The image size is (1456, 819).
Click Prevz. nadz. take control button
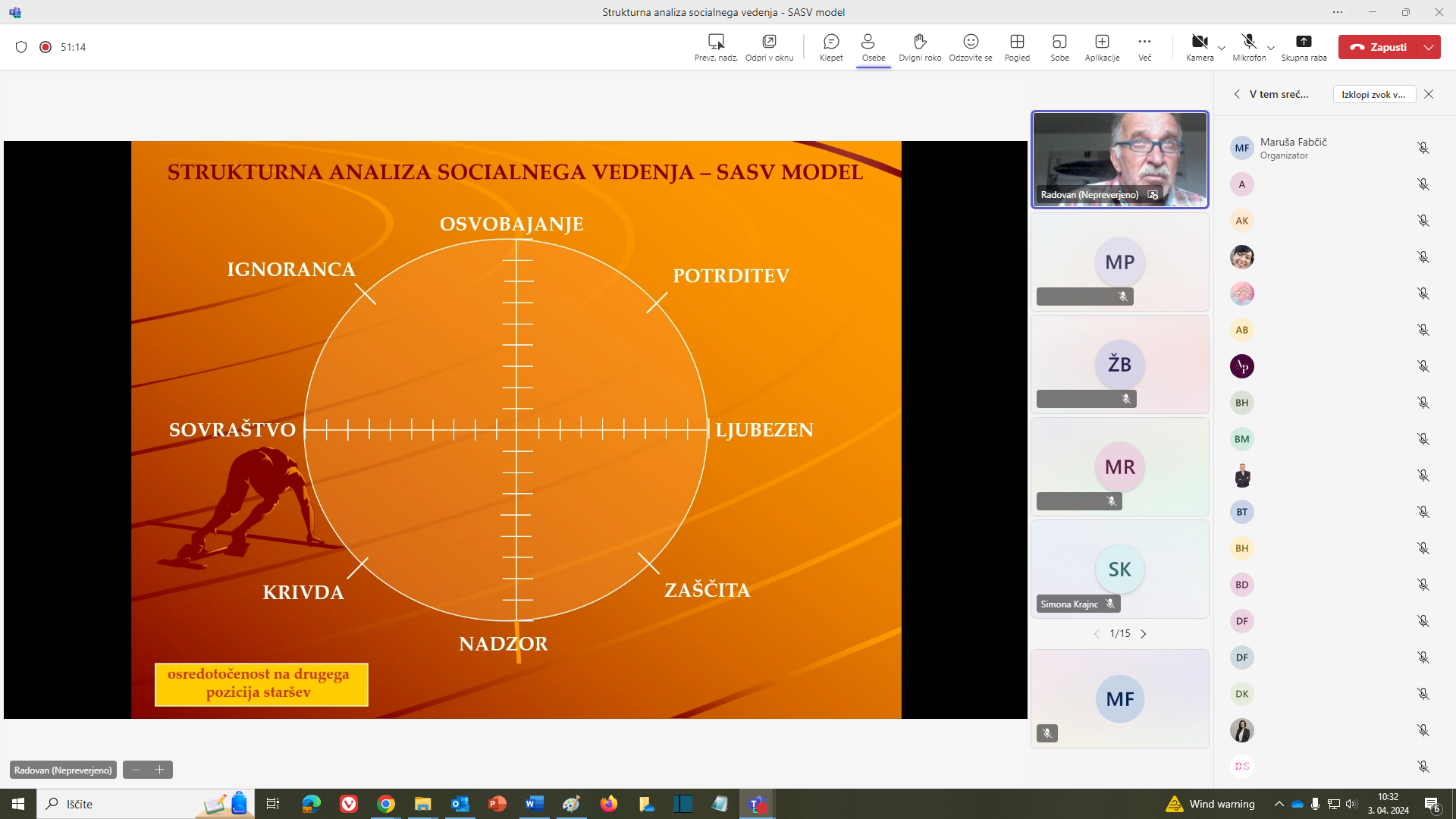click(x=716, y=47)
